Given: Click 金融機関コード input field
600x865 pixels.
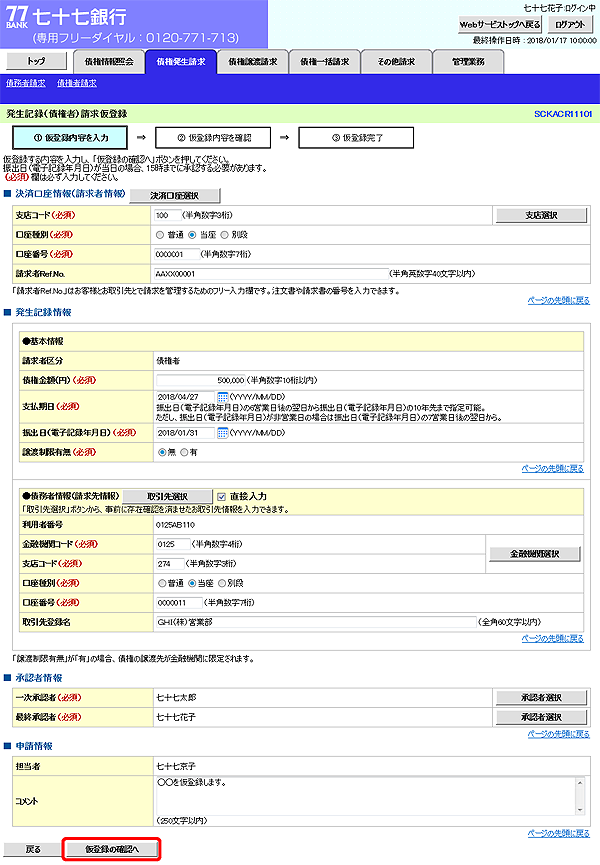Looking at the screenshot, I should 173,544.
